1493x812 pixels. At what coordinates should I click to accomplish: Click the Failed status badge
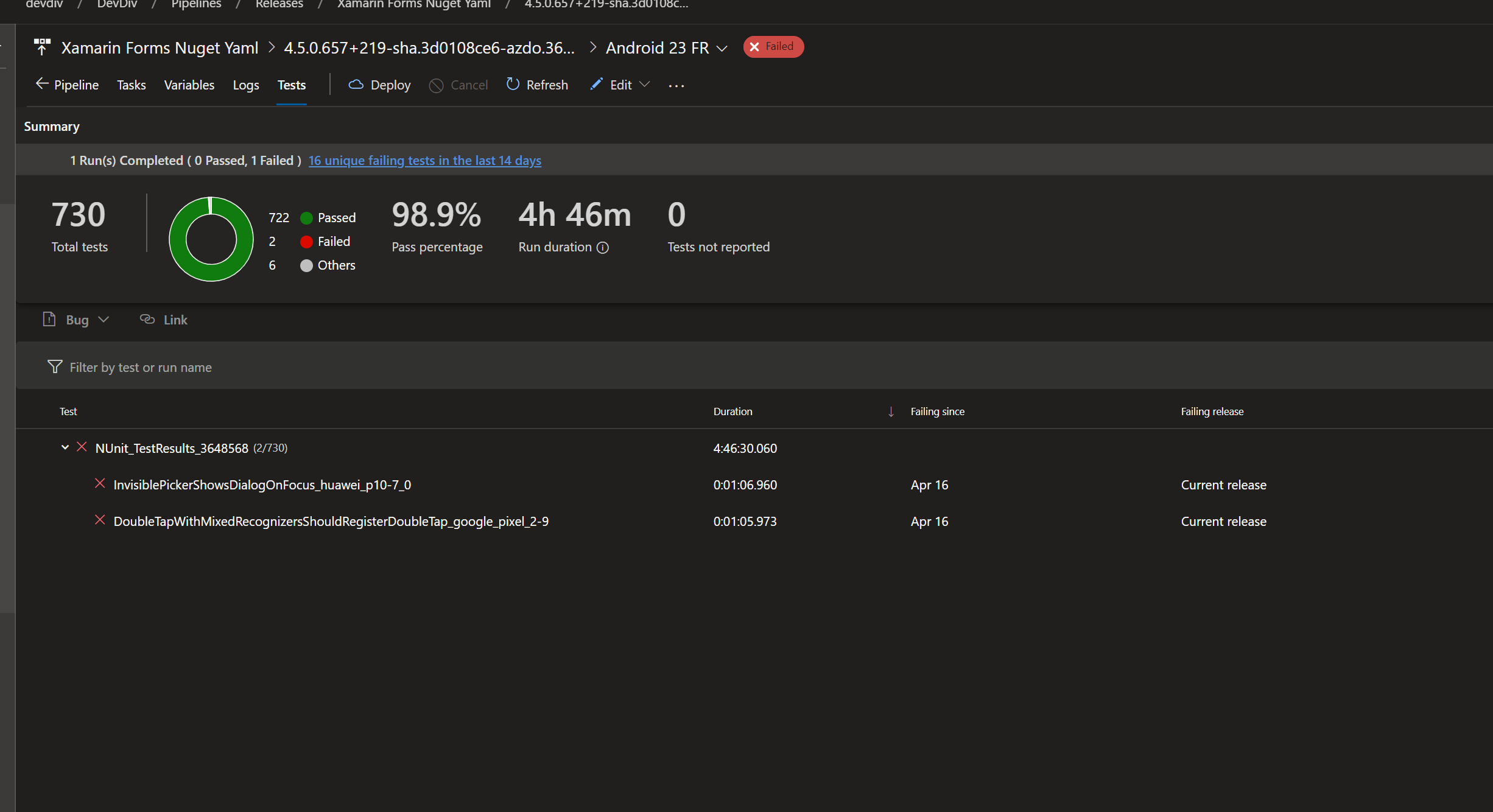773,46
